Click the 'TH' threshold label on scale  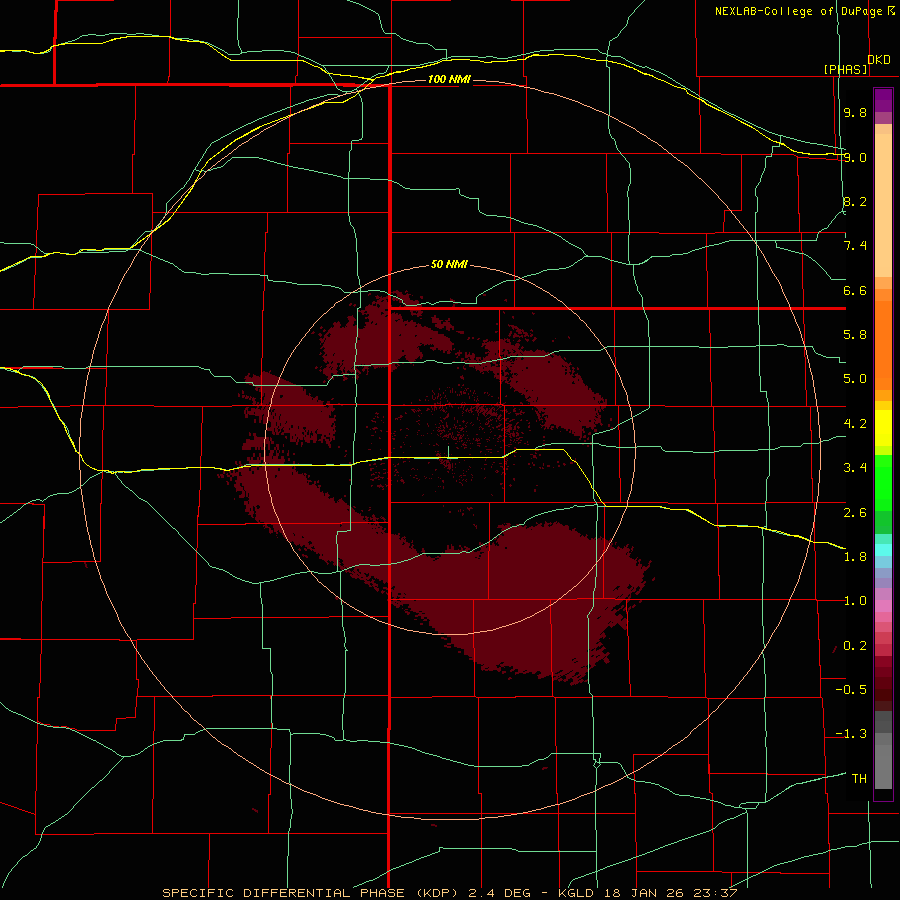[x=859, y=779]
